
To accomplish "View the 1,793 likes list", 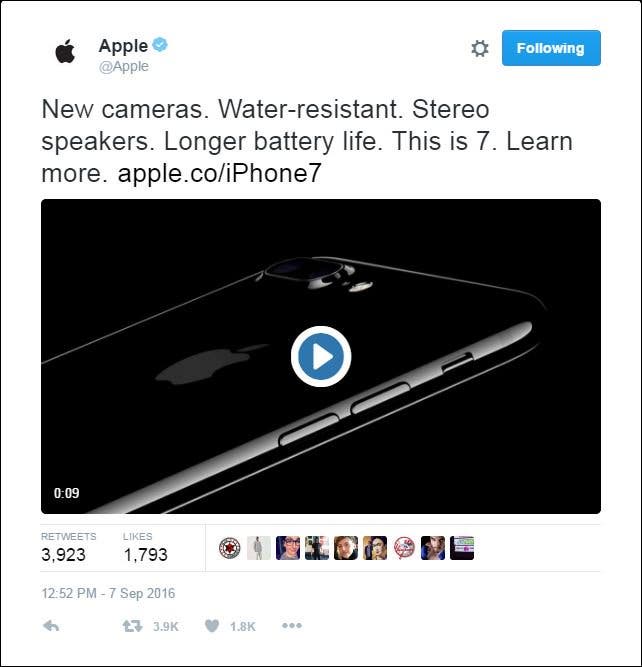I will click(x=146, y=548).
